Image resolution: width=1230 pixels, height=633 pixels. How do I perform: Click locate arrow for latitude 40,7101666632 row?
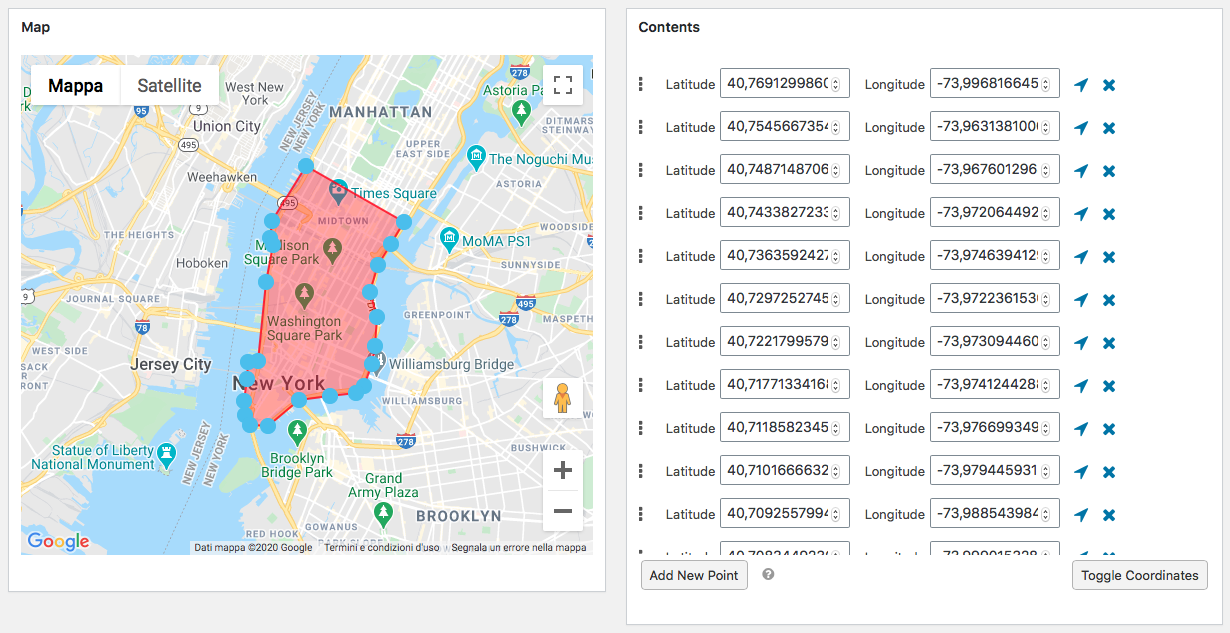click(1080, 472)
